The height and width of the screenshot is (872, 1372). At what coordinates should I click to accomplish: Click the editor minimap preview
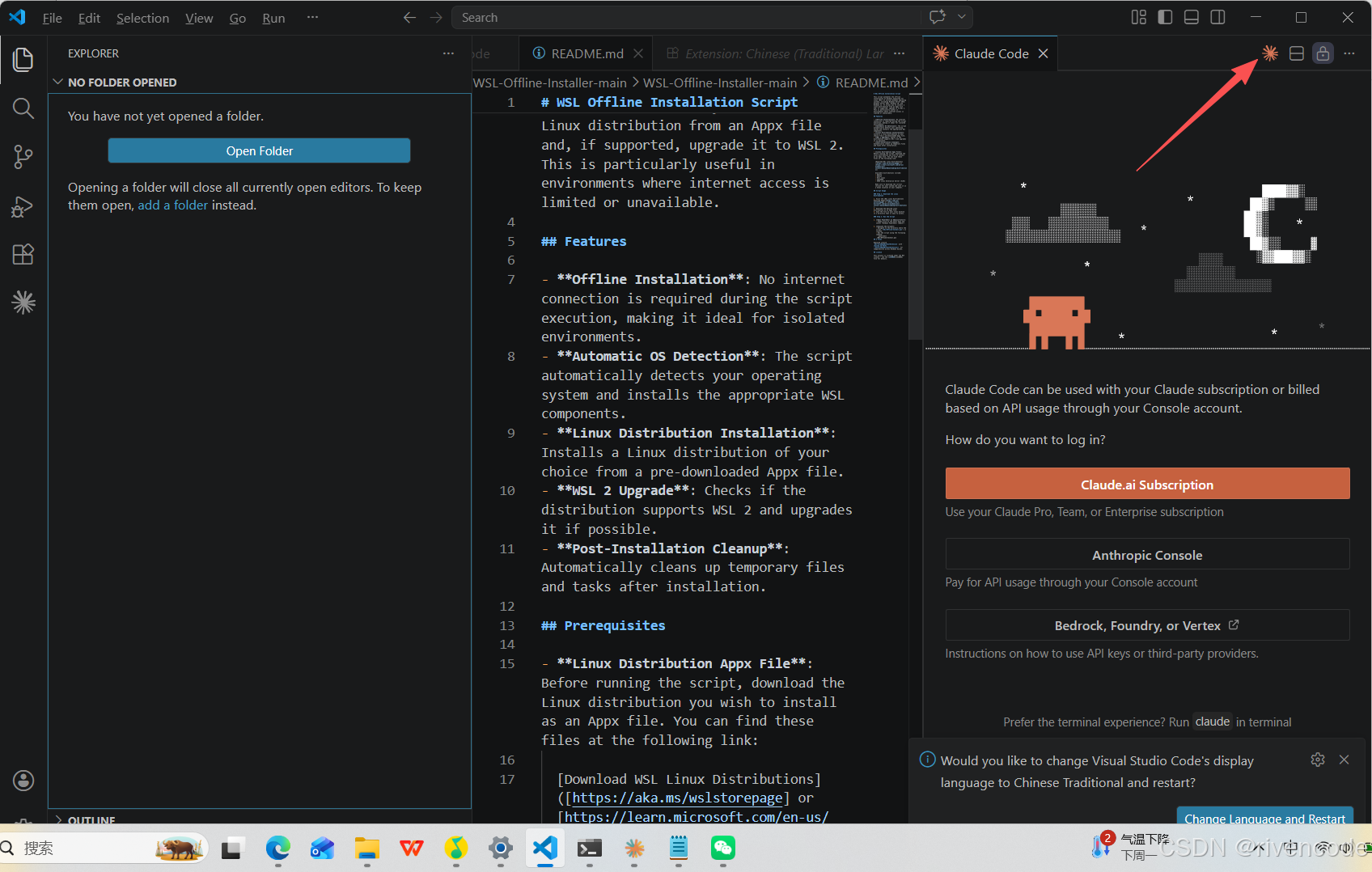[x=889, y=176]
